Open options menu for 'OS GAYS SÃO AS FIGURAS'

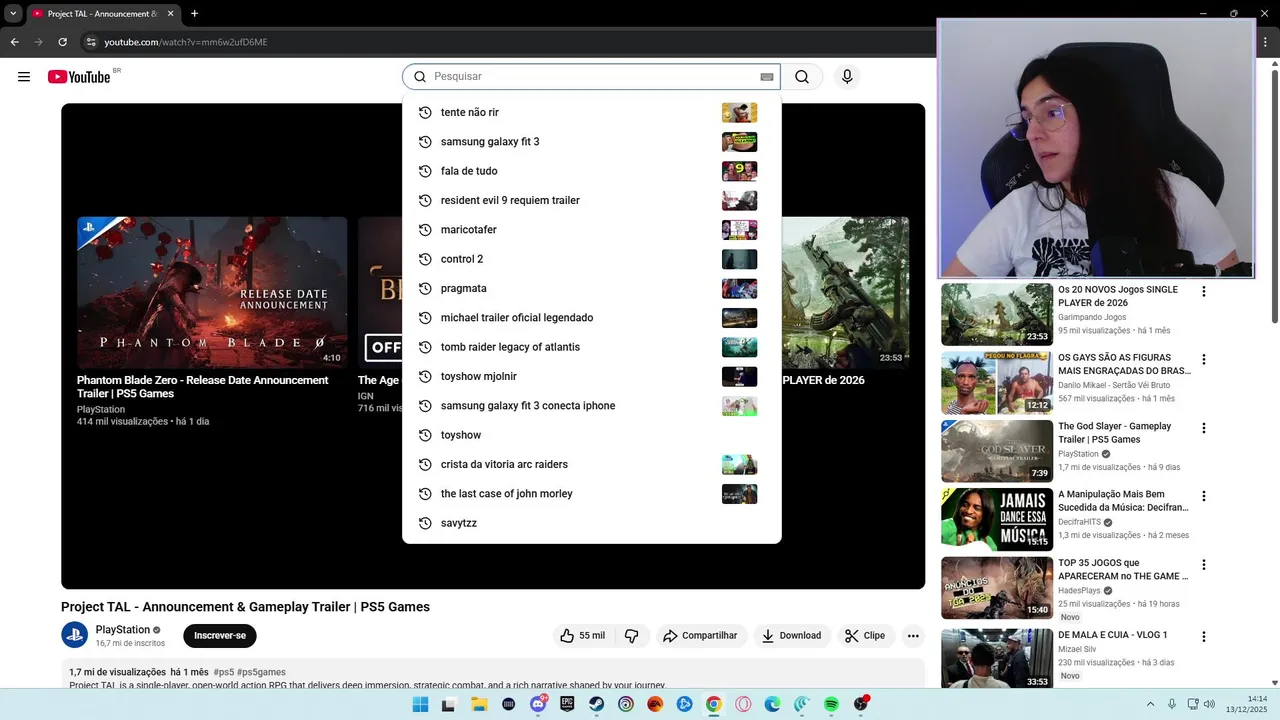pos(1204,360)
